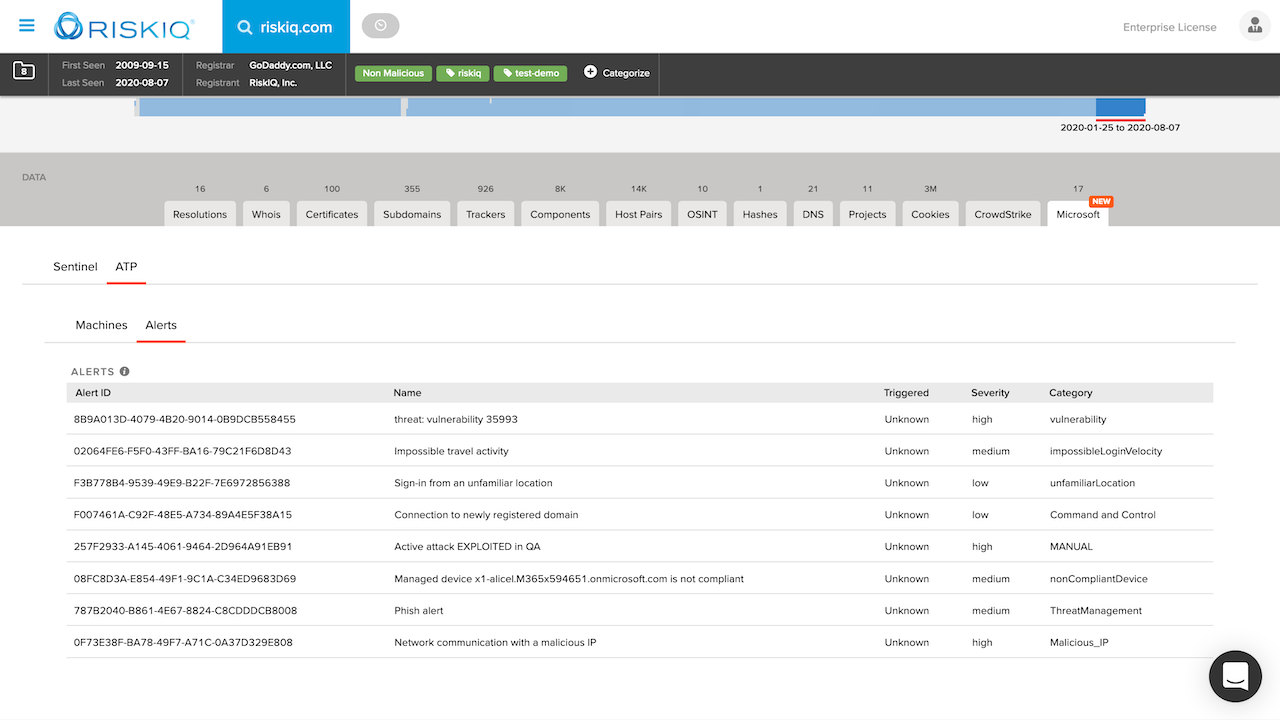Click alert ID F007461A-C92F-48E5-A734-89A4E5F38A15
Screen dimensions: 1280x720
coord(183,515)
